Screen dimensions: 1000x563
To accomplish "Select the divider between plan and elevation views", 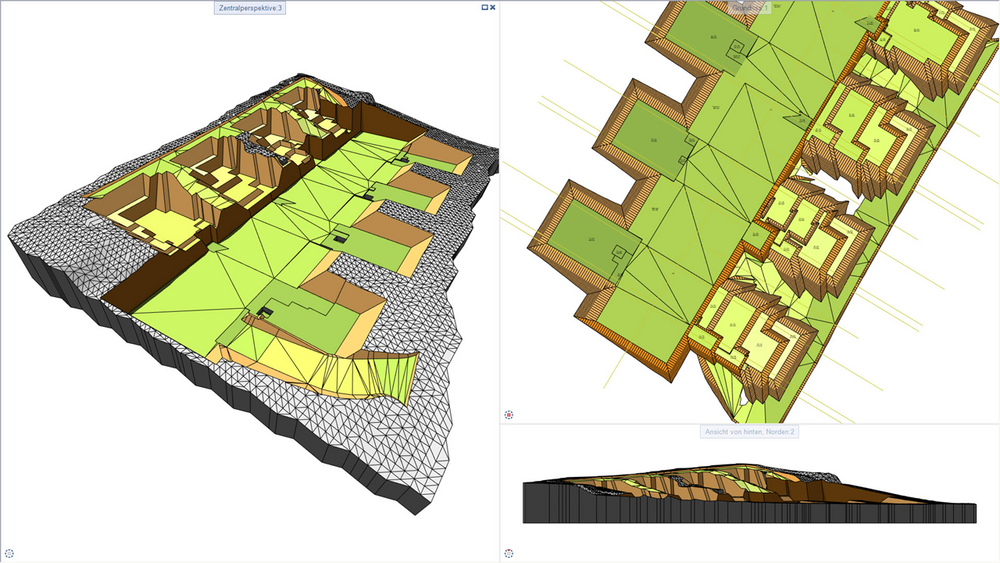I will [750, 423].
